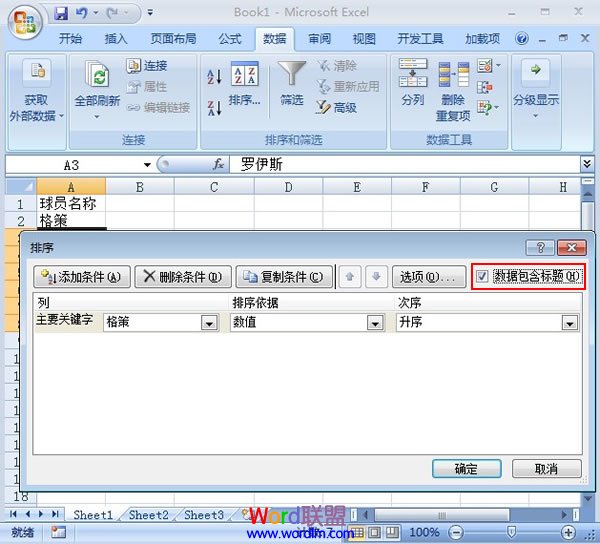Open the Undo history dropdown arrow

[96, 13]
